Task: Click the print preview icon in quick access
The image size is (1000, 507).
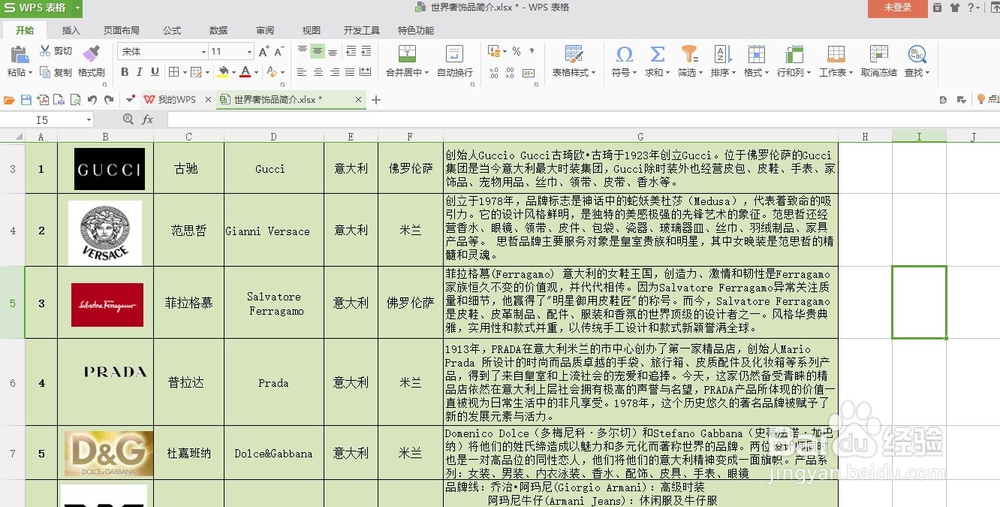Action: coord(75,99)
